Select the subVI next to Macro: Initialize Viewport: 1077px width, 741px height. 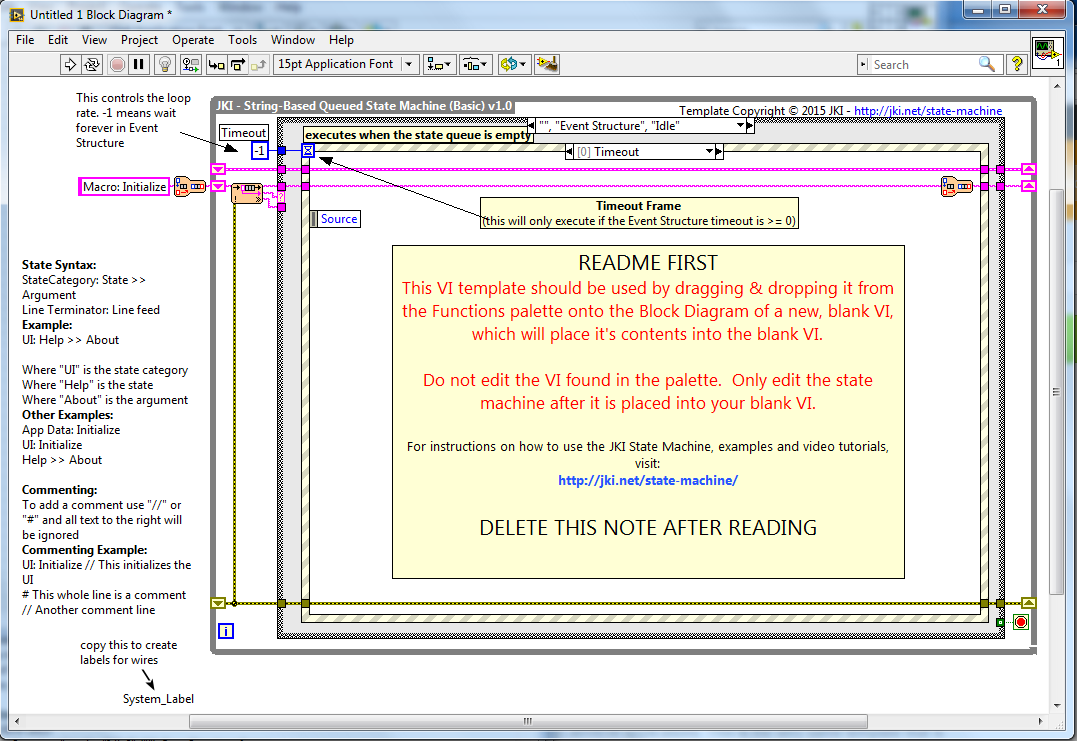pyautogui.click(x=190, y=186)
